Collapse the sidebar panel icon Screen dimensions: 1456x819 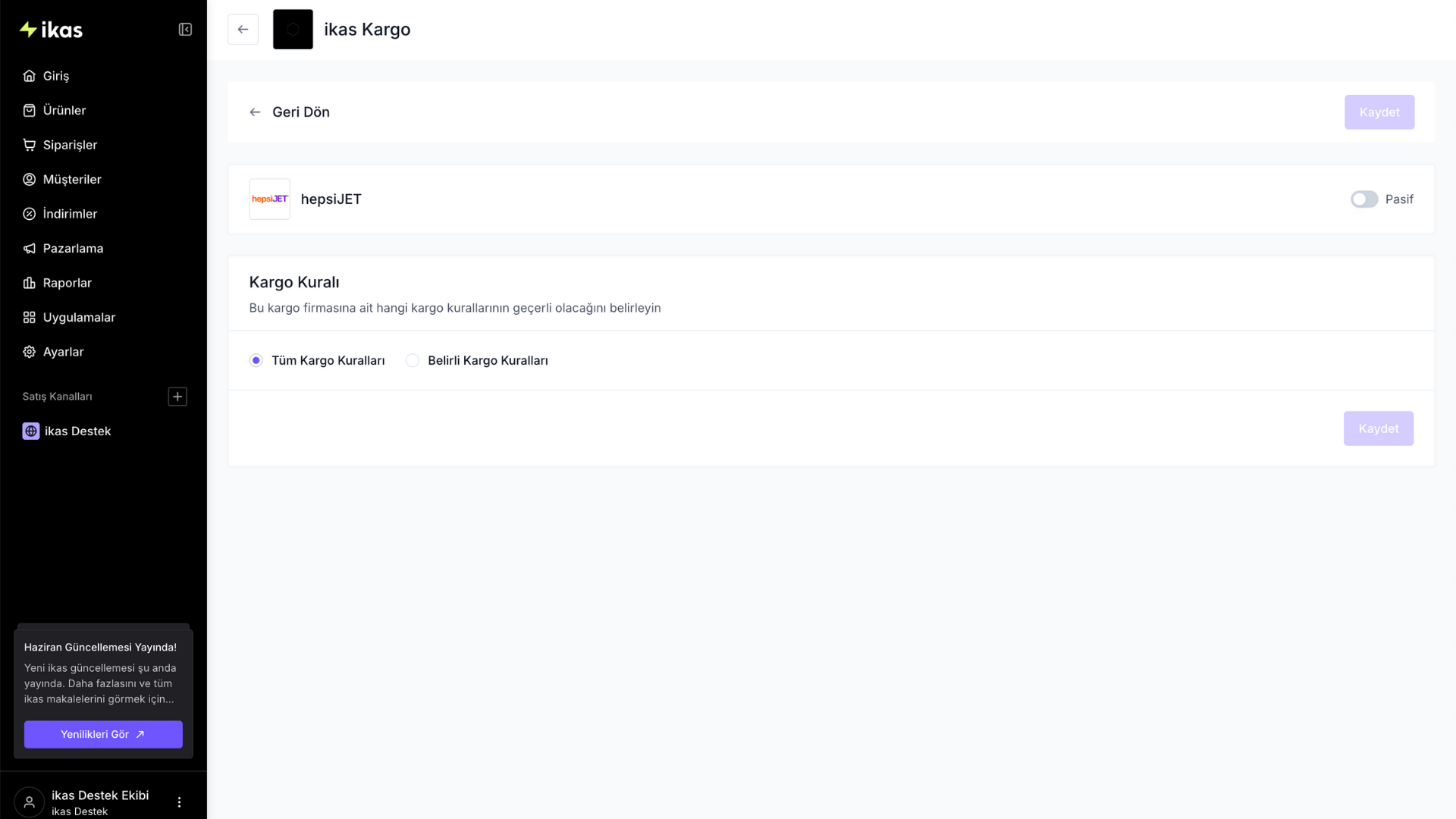tap(185, 30)
